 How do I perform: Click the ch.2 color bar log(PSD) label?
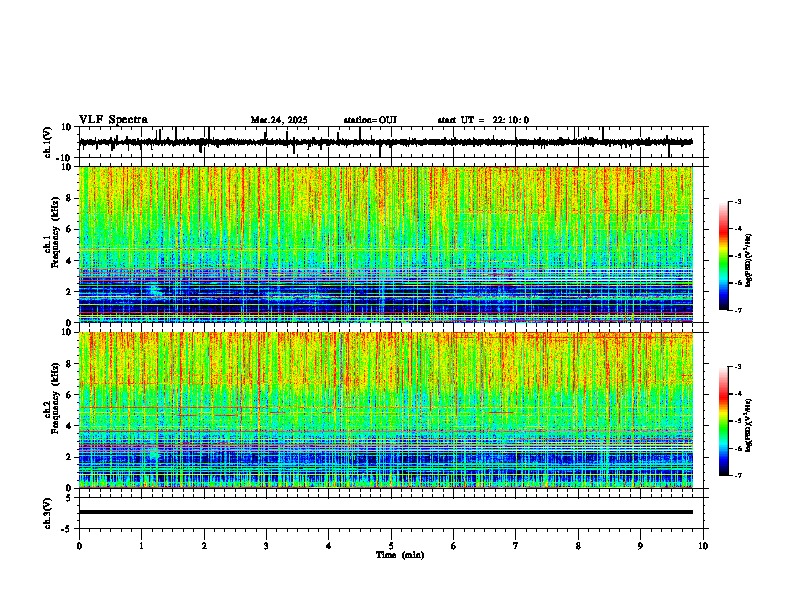[x=749, y=426]
